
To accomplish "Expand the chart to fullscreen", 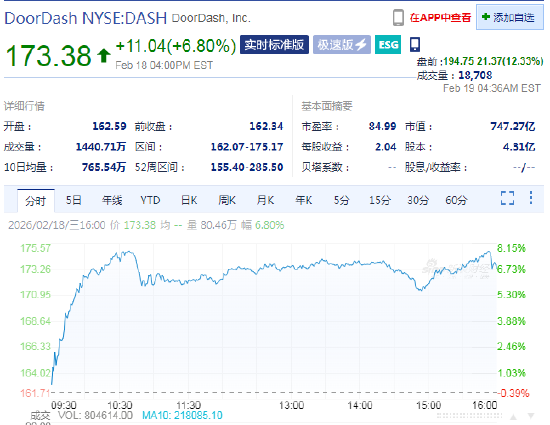I will (x=508, y=198).
